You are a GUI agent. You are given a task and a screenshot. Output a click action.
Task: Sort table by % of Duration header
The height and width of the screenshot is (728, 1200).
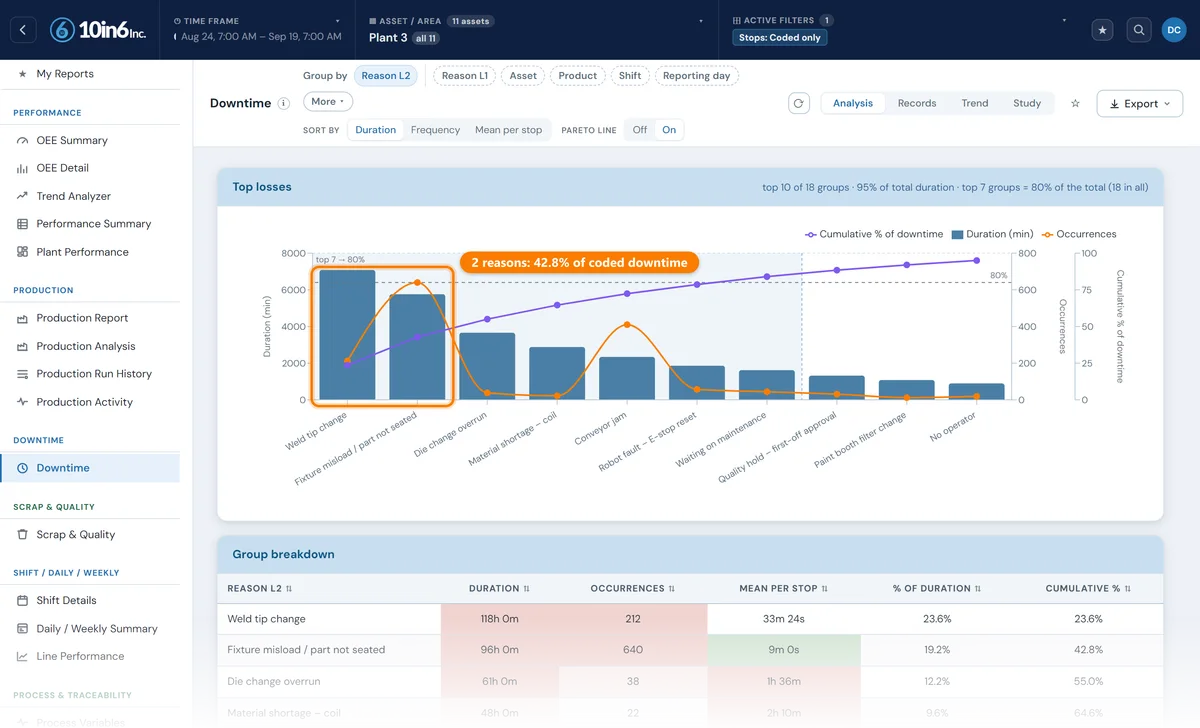pyautogui.click(x=936, y=589)
